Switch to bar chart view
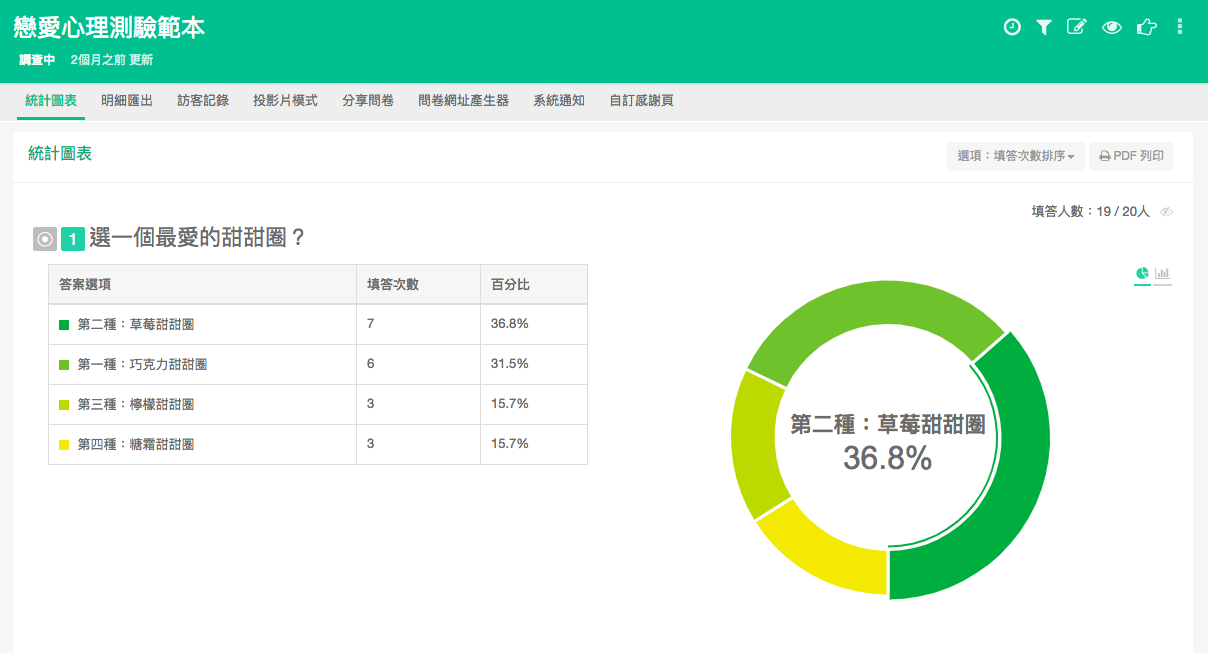1208x653 pixels. [x=1162, y=273]
